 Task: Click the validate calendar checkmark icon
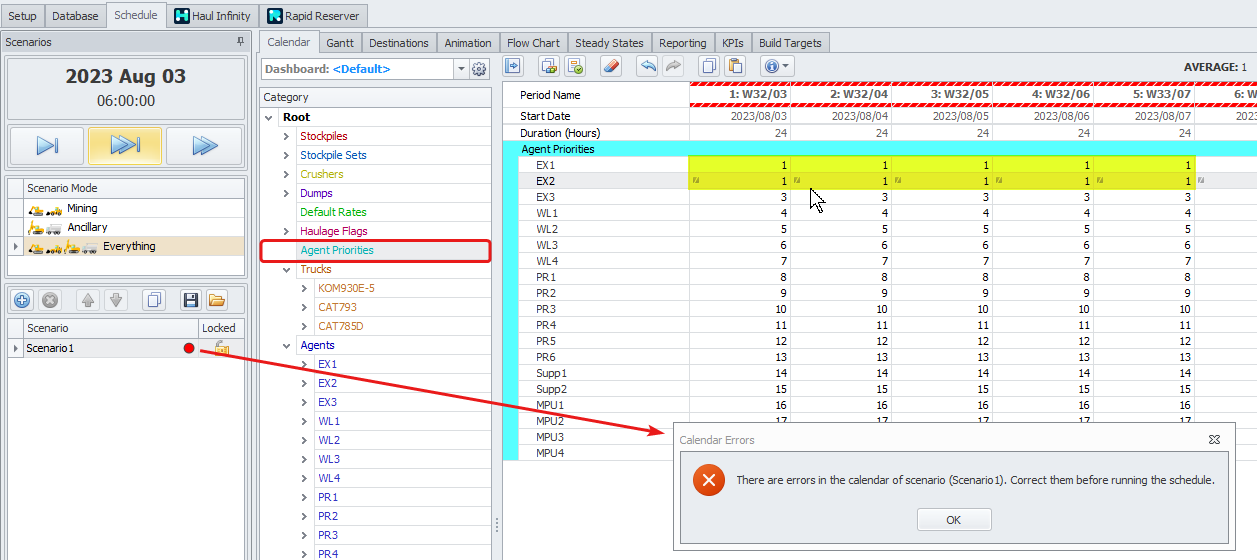tap(575, 66)
